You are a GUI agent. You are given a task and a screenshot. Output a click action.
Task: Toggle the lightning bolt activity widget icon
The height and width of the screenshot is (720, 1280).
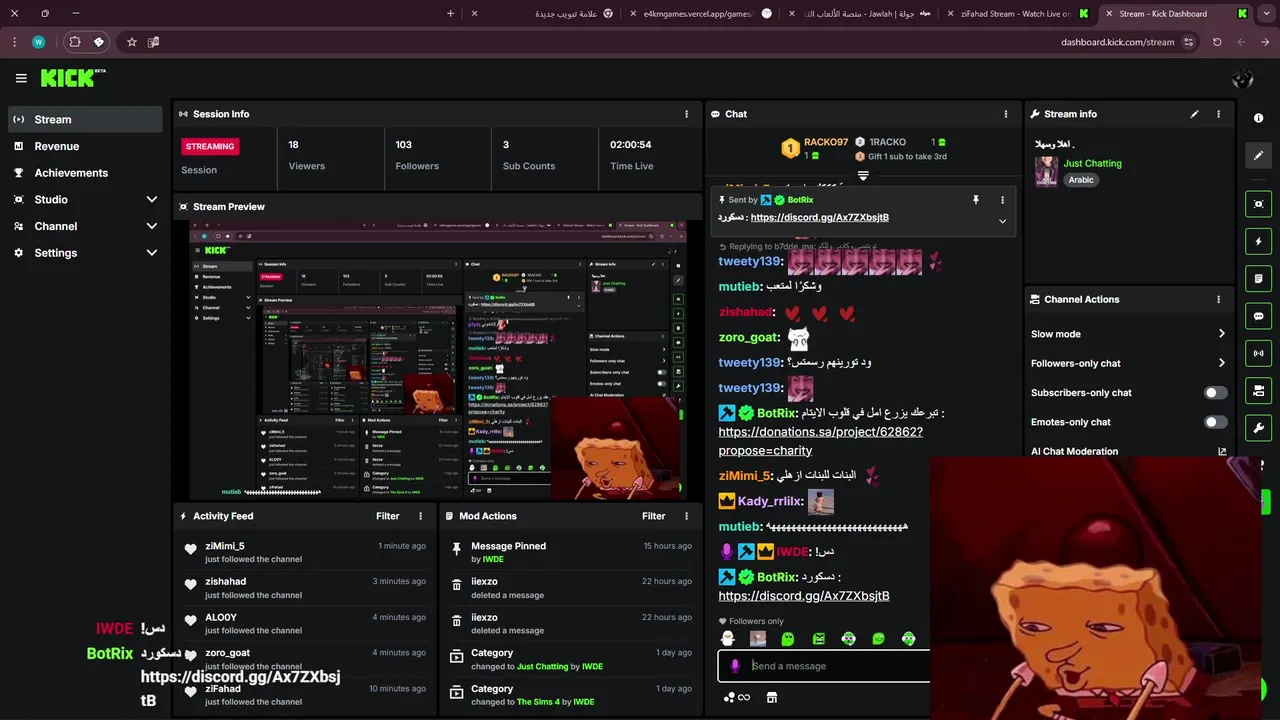(x=1258, y=241)
